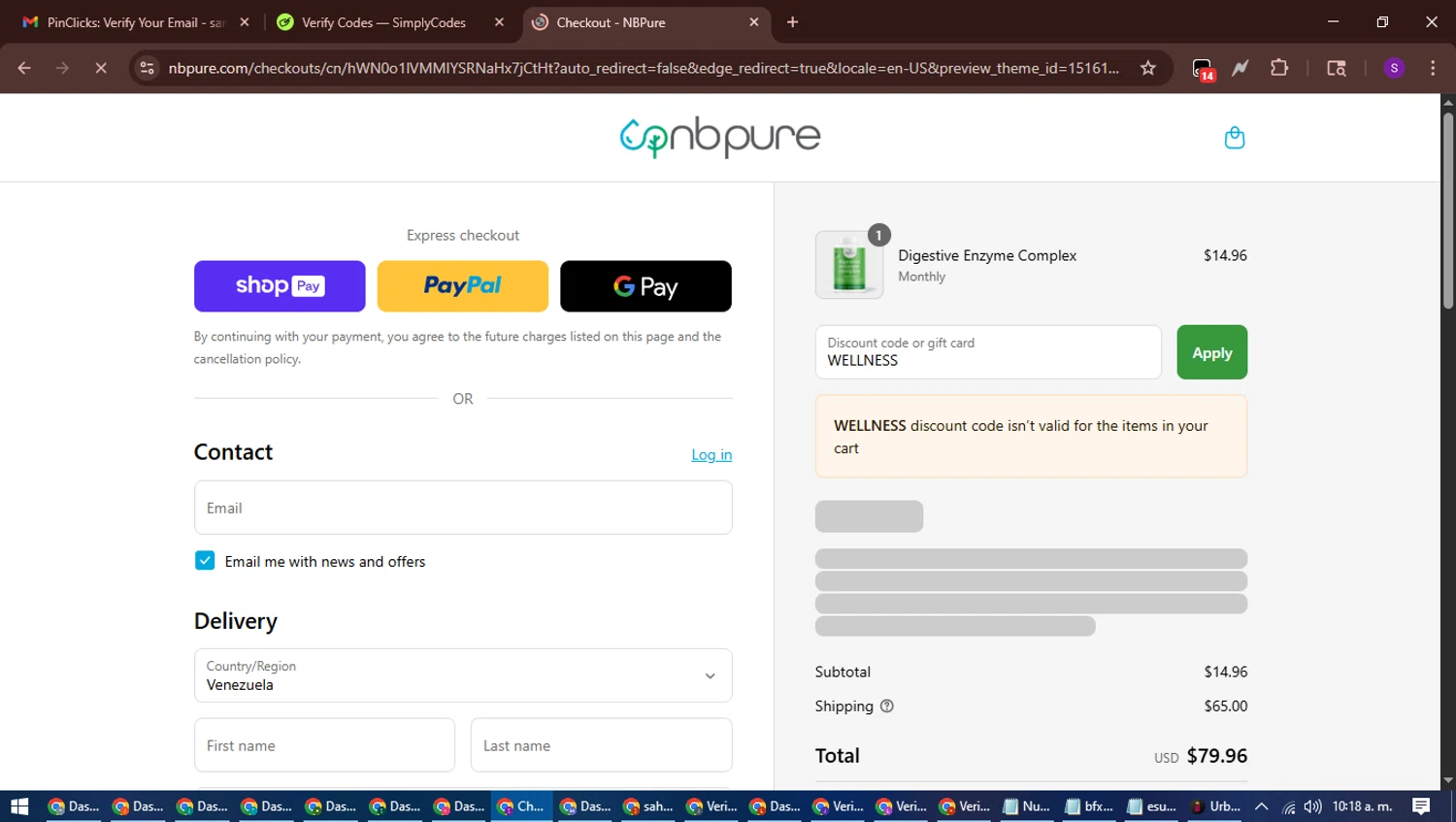Viewport: 1456px width, 822px height.
Task: Open the network status tray icon
Action: point(1288,806)
